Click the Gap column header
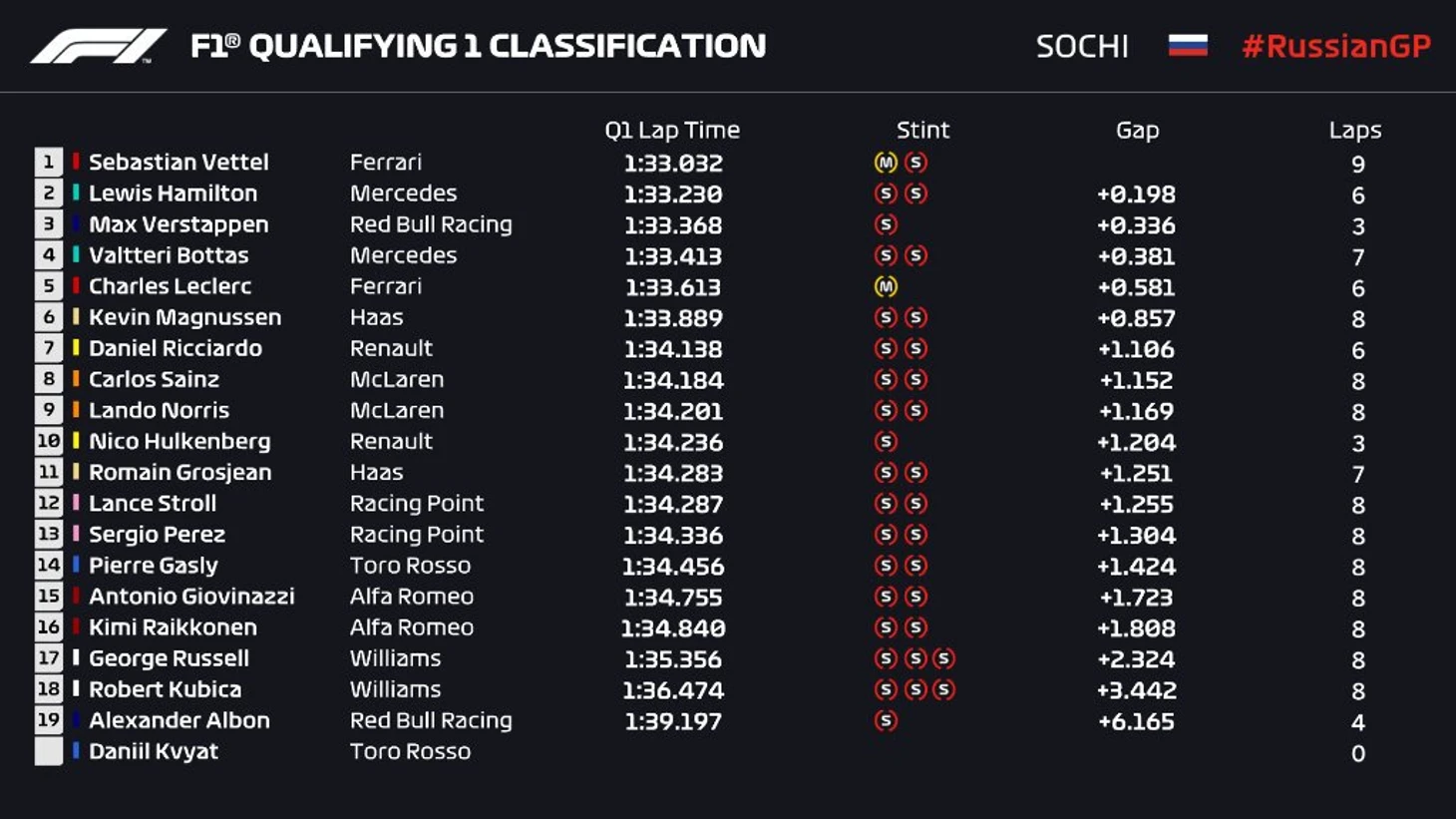Screen dimensions: 1456x819 pyautogui.click(x=1137, y=131)
